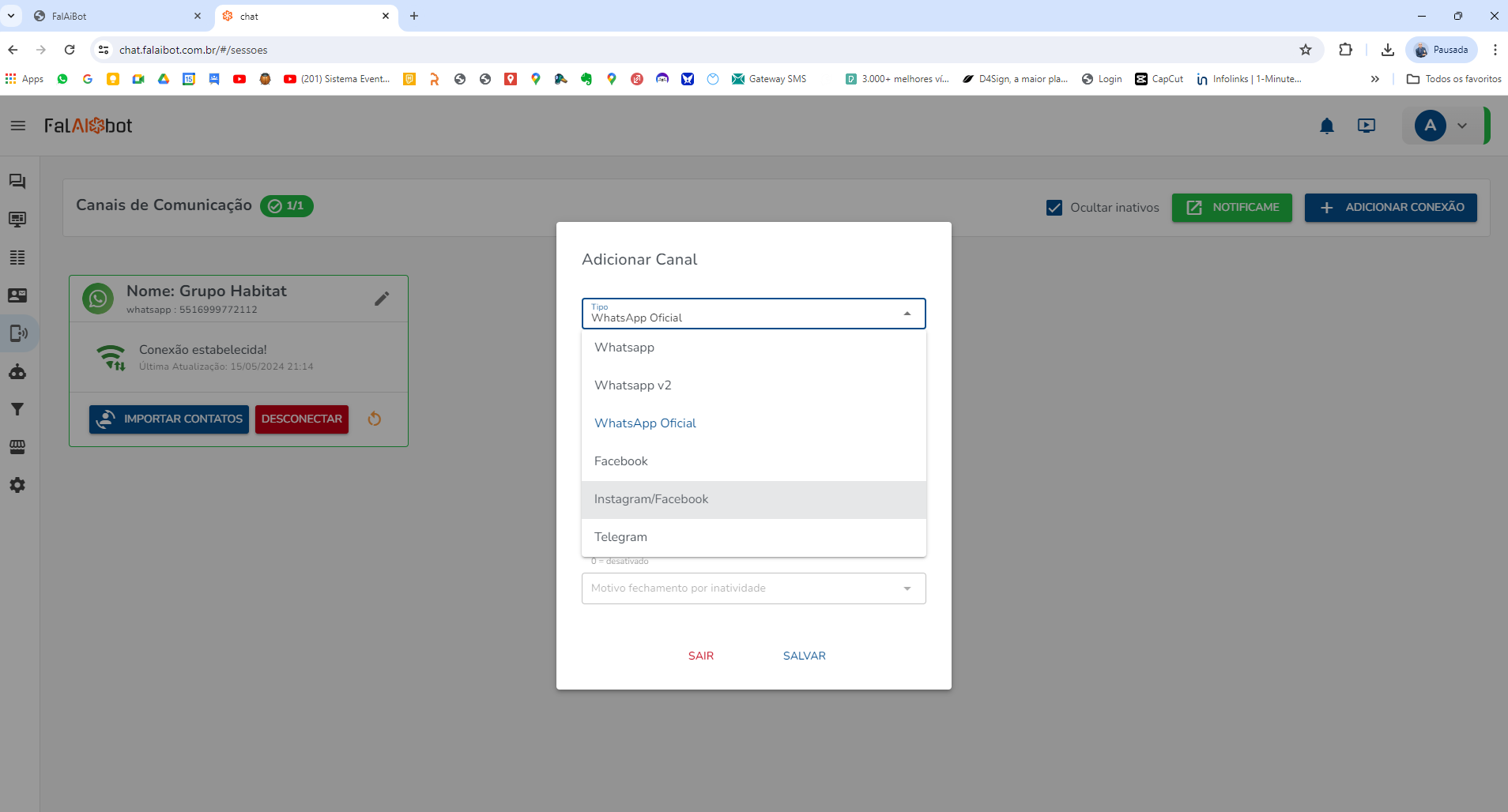Screen dimensions: 1508x812
Task: Click the user avatar letter A
Action: pyautogui.click(x=1431, y=126)
